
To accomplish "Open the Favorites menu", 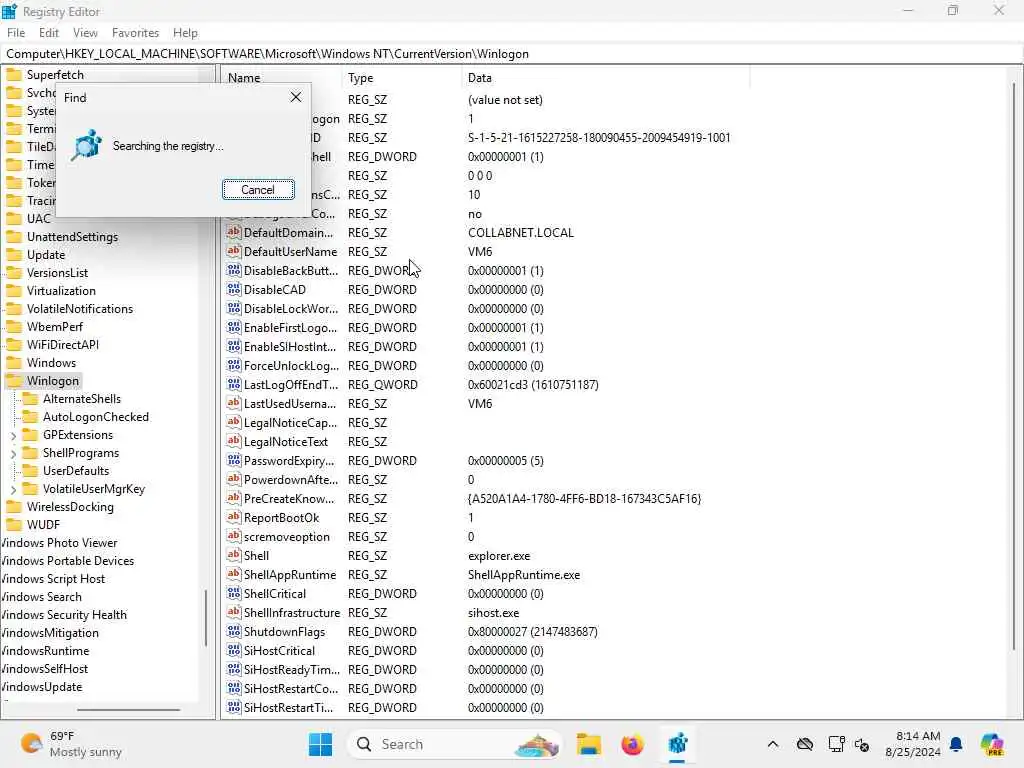I will click(135, 33).
